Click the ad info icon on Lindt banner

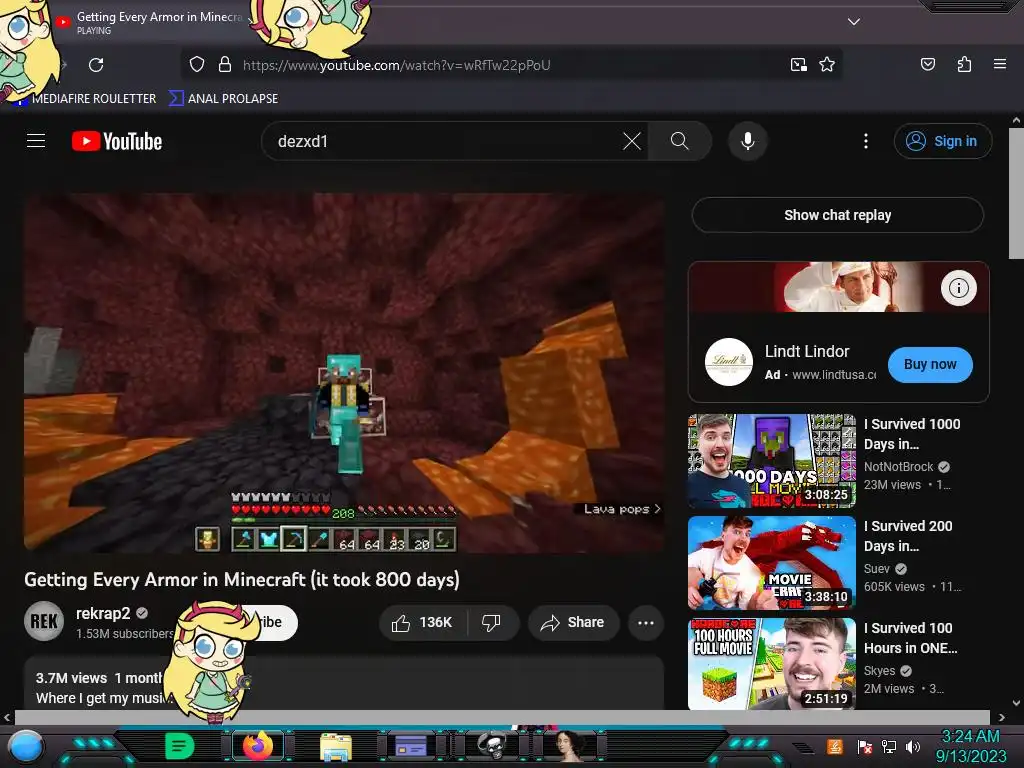click(x=958, y=288)
